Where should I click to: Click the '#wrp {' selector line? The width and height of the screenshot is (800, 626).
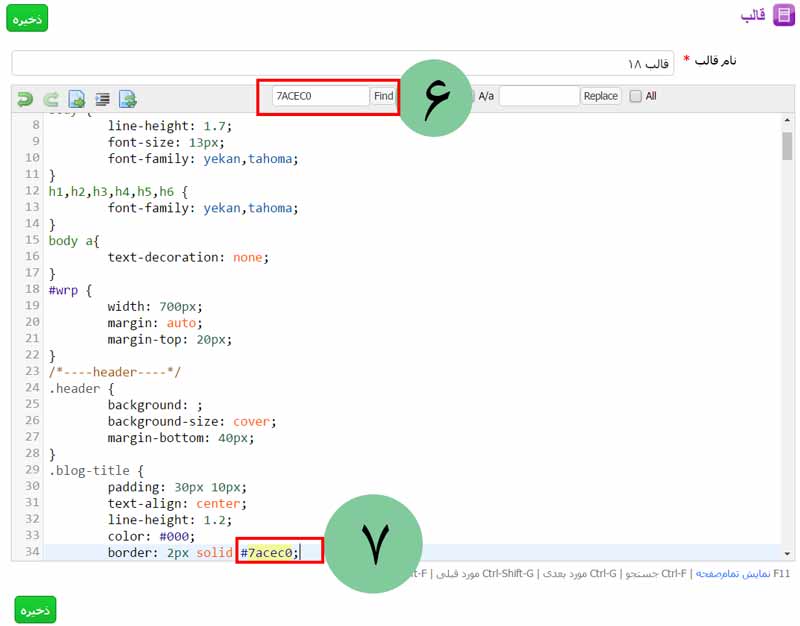[70, 290]
